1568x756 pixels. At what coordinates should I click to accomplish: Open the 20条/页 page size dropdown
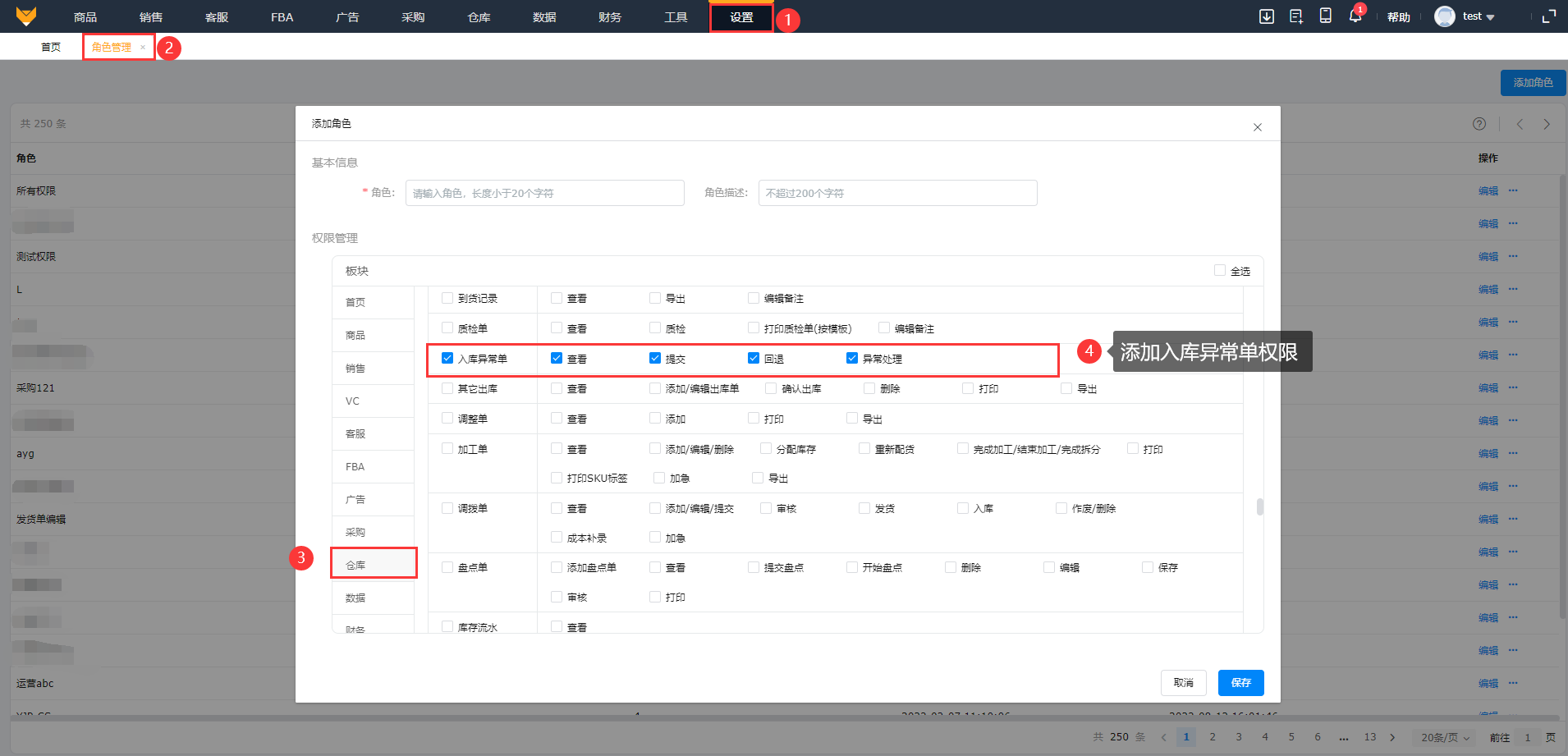click(x=1444, y=737)
